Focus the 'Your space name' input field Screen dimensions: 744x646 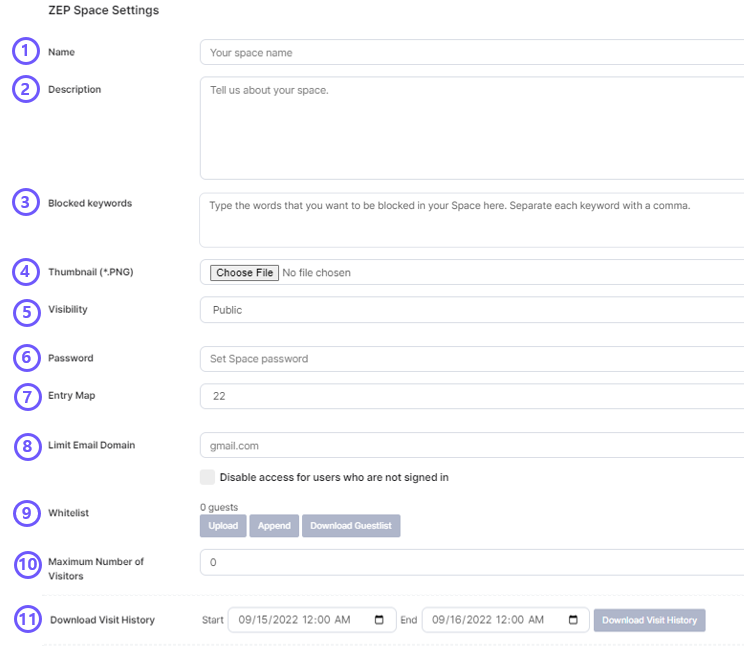(470, 52)
